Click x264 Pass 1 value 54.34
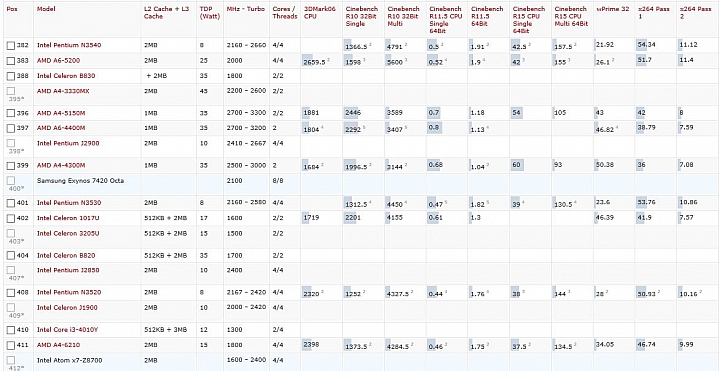Image resolution: width=720 pixels, height=371 pixels. pyautogui.click(x=647, y=45)
